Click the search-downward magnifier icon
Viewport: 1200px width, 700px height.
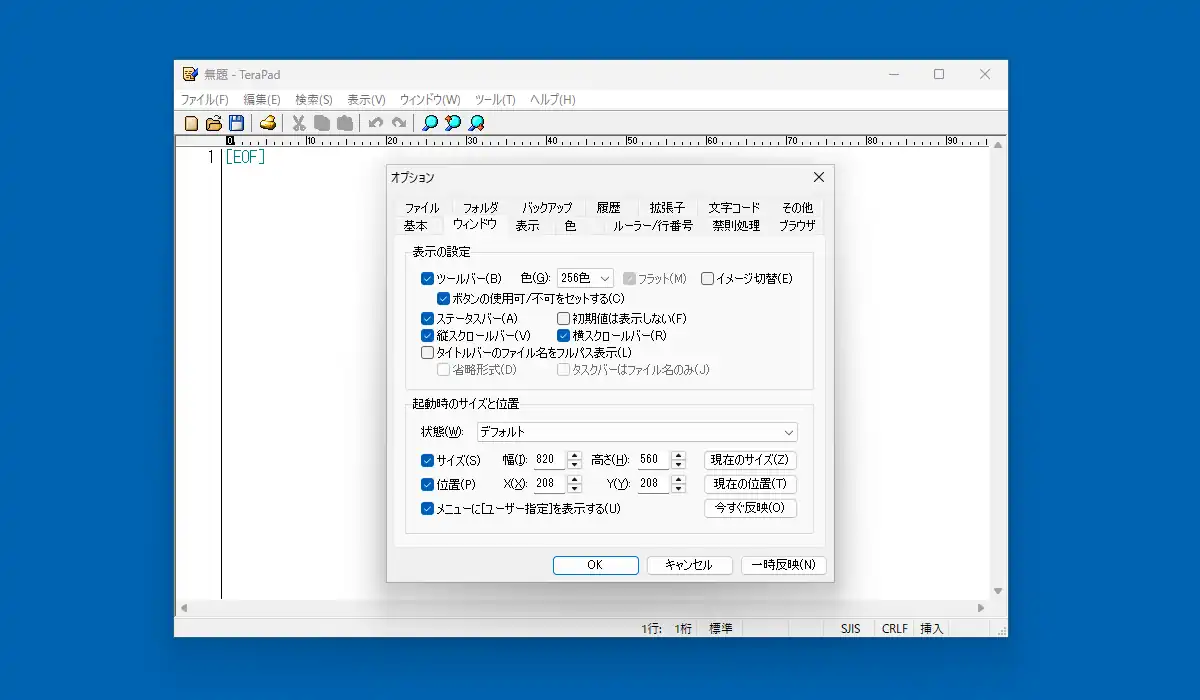tap(477, 123)
